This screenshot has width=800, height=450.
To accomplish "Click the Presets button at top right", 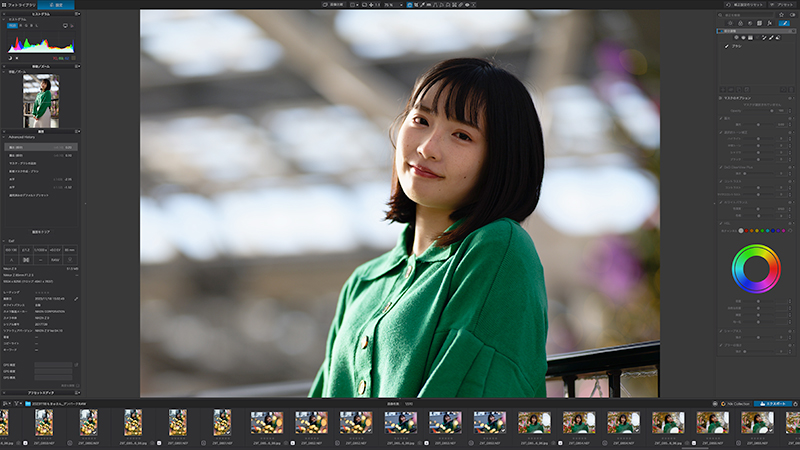I will (783, 5).
